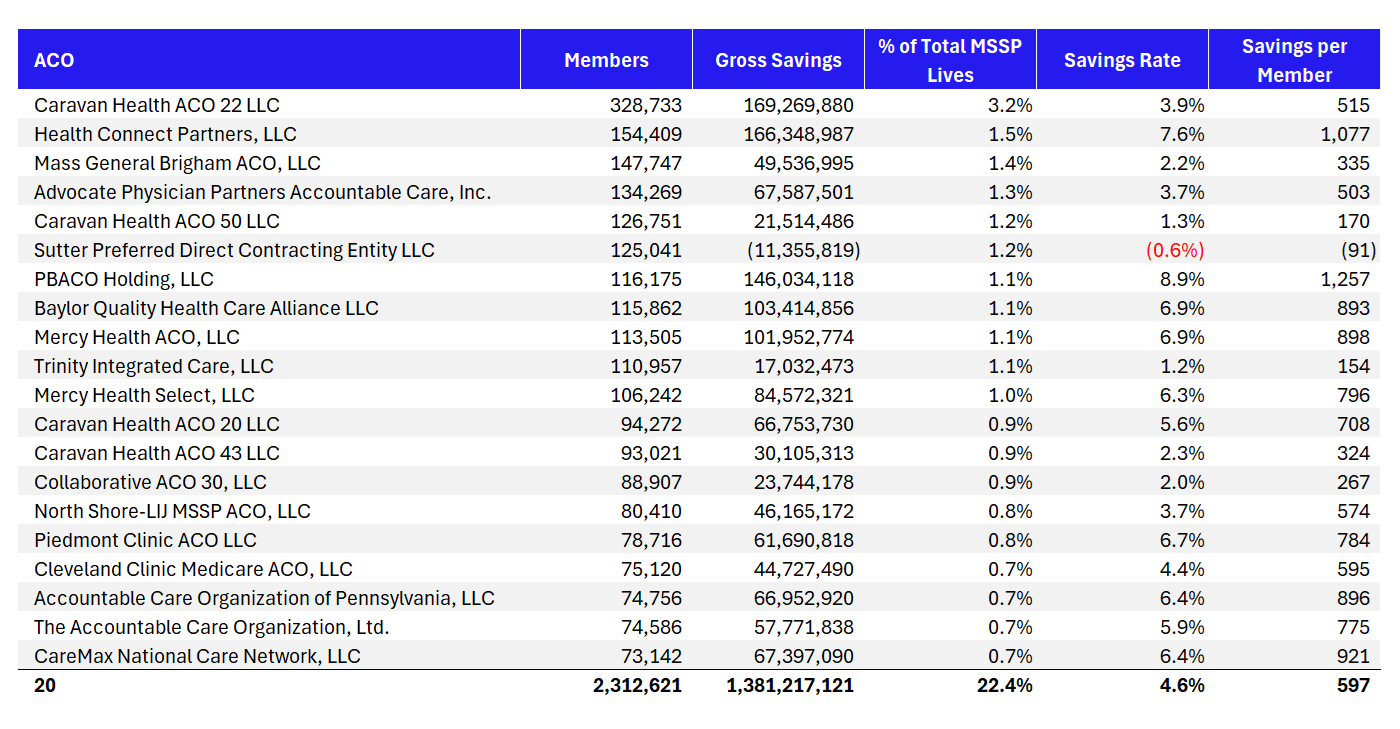Select Mass General Brigham ACO, LLC cell
The image size is (1400, 729).
pos(177,163)
